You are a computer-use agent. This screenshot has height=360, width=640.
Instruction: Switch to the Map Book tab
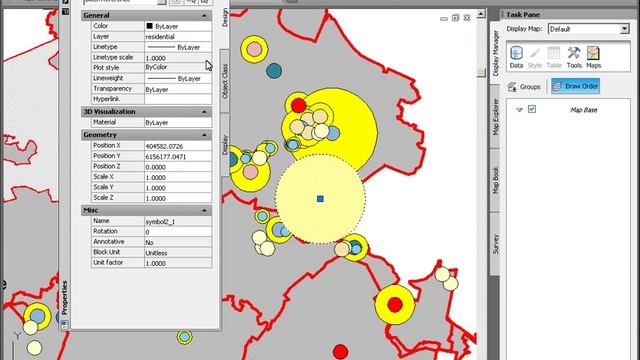[496, 180]
